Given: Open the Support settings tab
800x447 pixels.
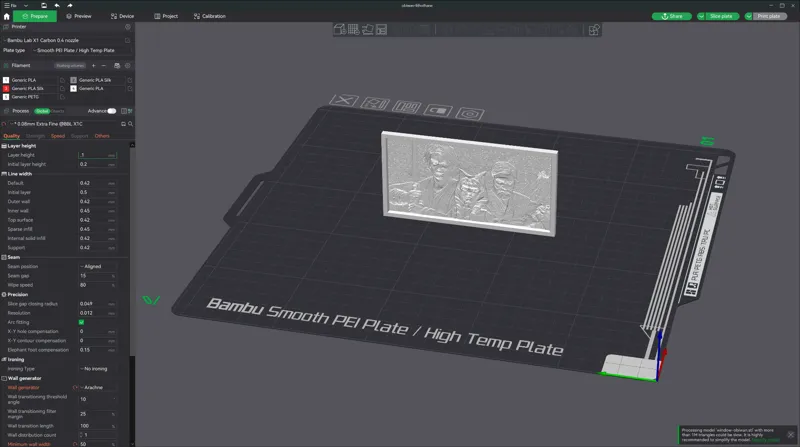Looking at the screenshot, I should click(79, 136).
